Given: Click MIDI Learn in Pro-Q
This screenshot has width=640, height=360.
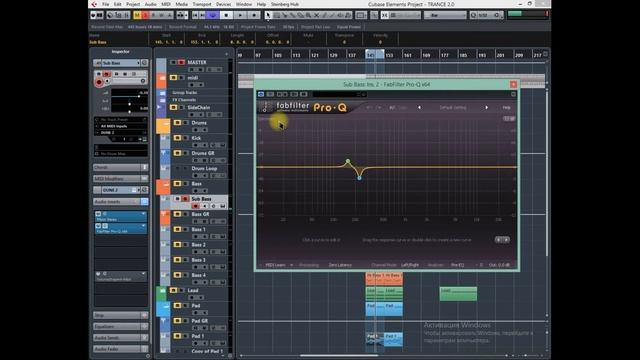Looking at the screenshot, I should pyautogui.click(x=276, y=265).
